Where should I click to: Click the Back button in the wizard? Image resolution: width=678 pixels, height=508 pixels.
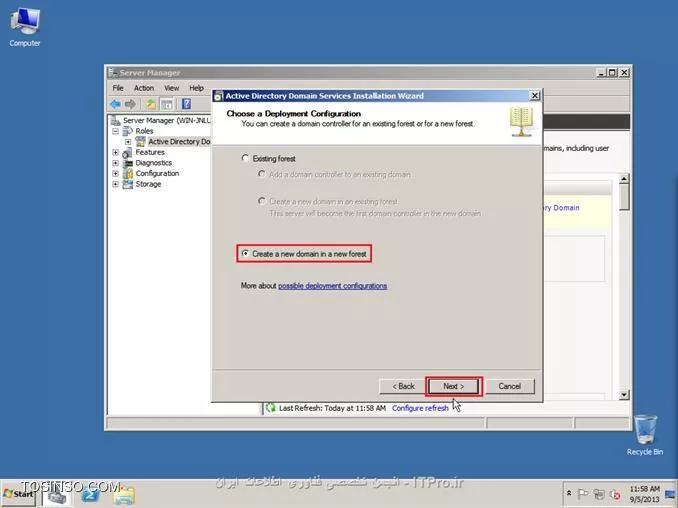pos(403,386)
